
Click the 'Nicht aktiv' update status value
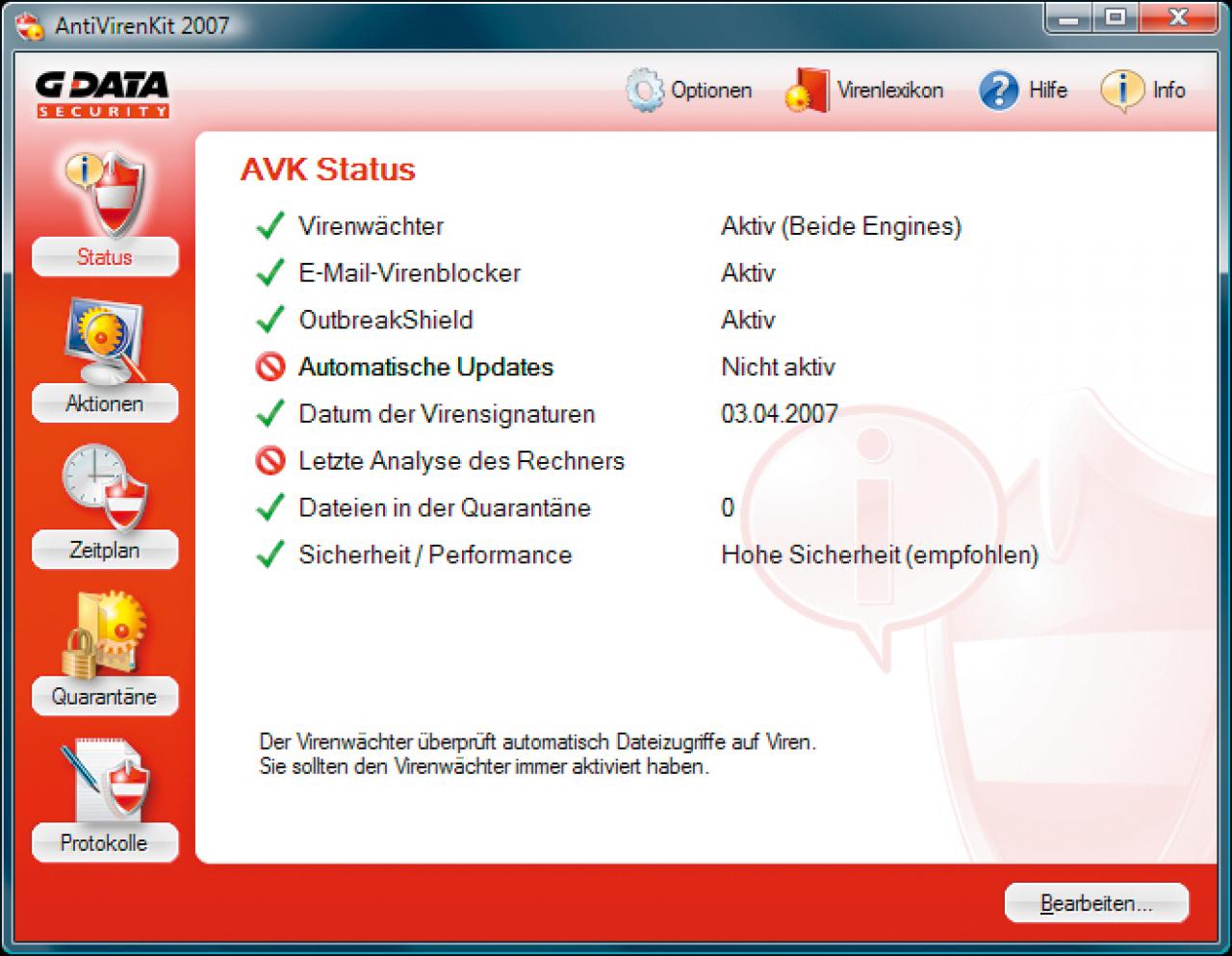coord(778,367)
